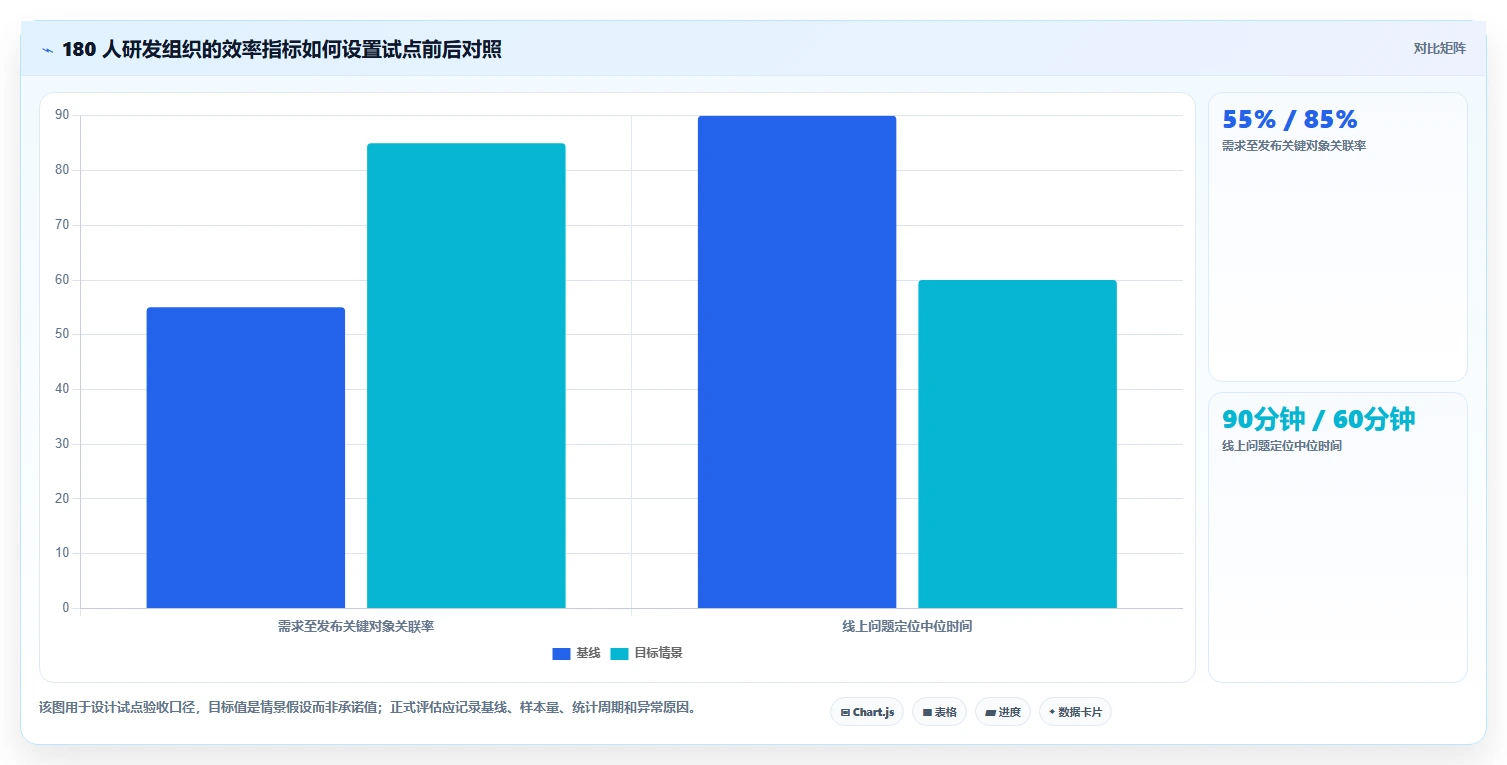Click the blue 基线 legend swatch
The image size is (1507, 765).
[561, 654]
